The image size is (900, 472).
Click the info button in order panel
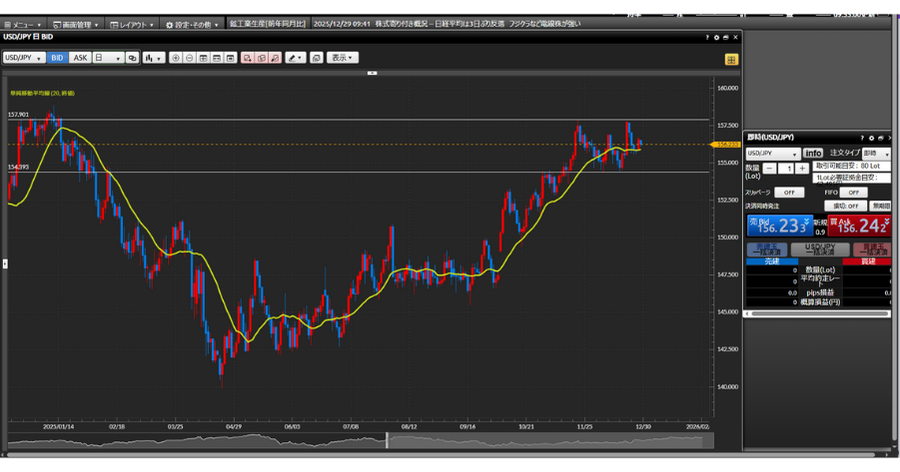[x=813, y=153]
